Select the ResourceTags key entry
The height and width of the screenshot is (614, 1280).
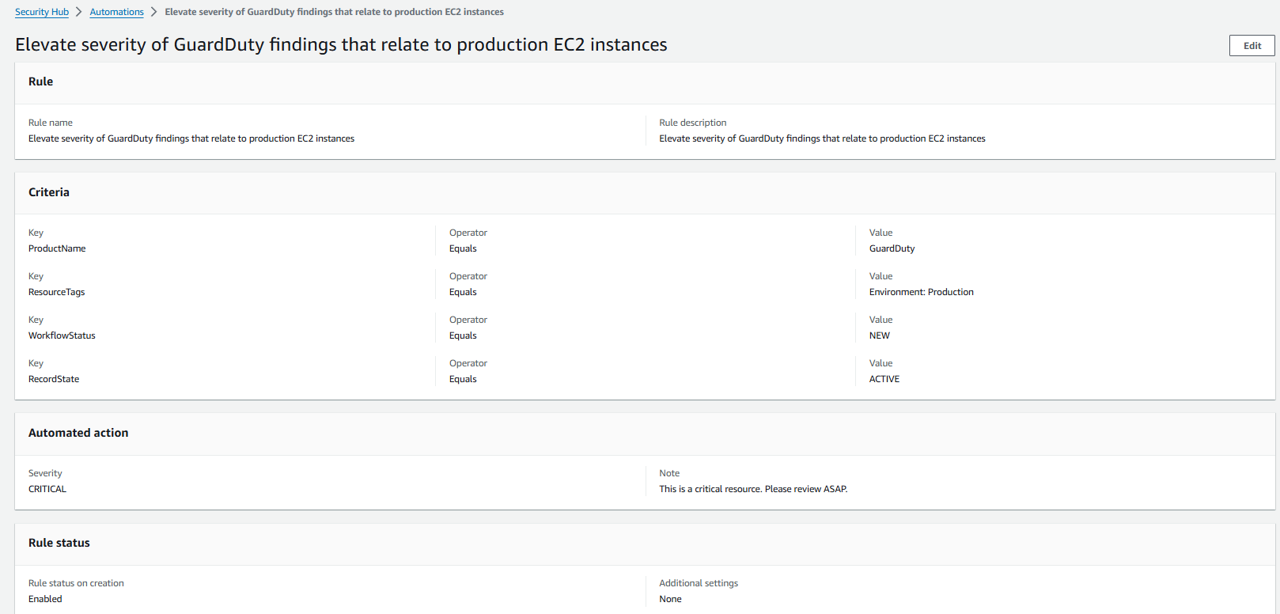56,292
